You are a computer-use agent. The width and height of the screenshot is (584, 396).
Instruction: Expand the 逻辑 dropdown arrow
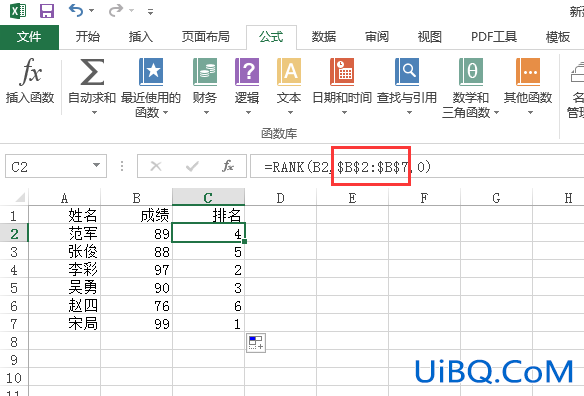(x=248, y=112)
